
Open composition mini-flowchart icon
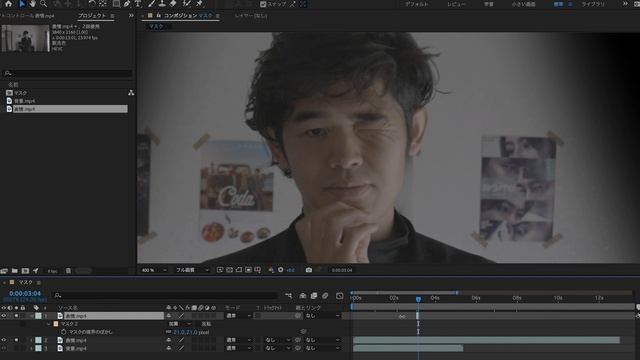coord(288,296)
